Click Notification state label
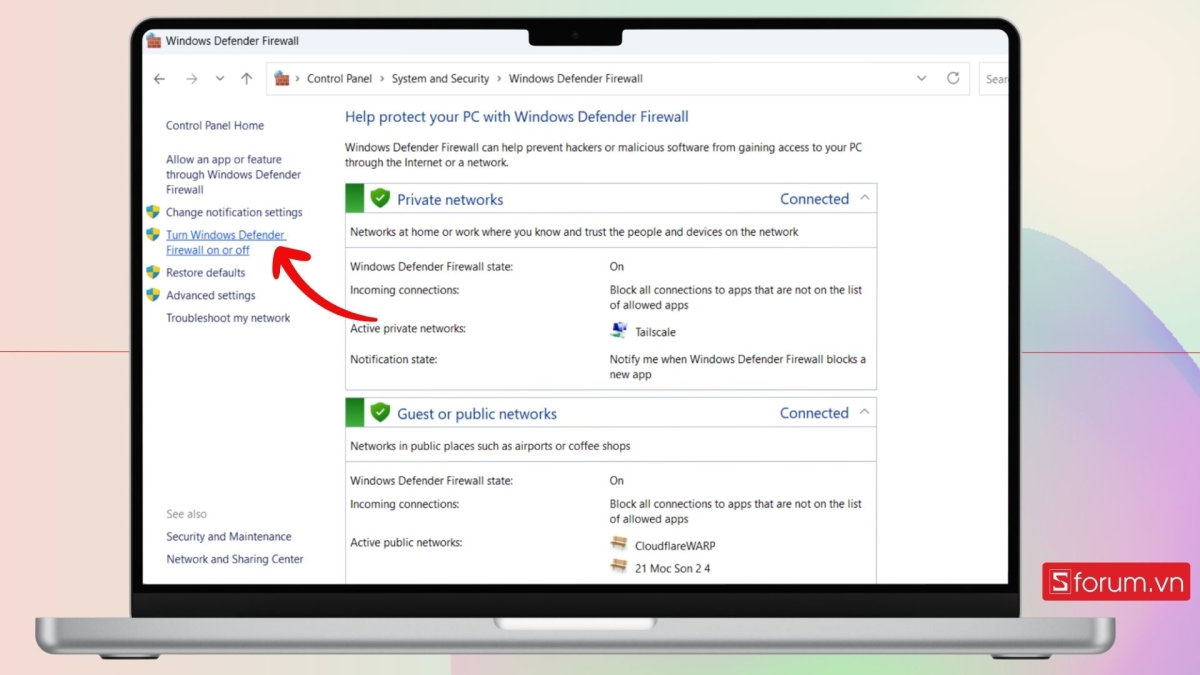Screen dimensions: 1200x675 click(x=394, y=359)
